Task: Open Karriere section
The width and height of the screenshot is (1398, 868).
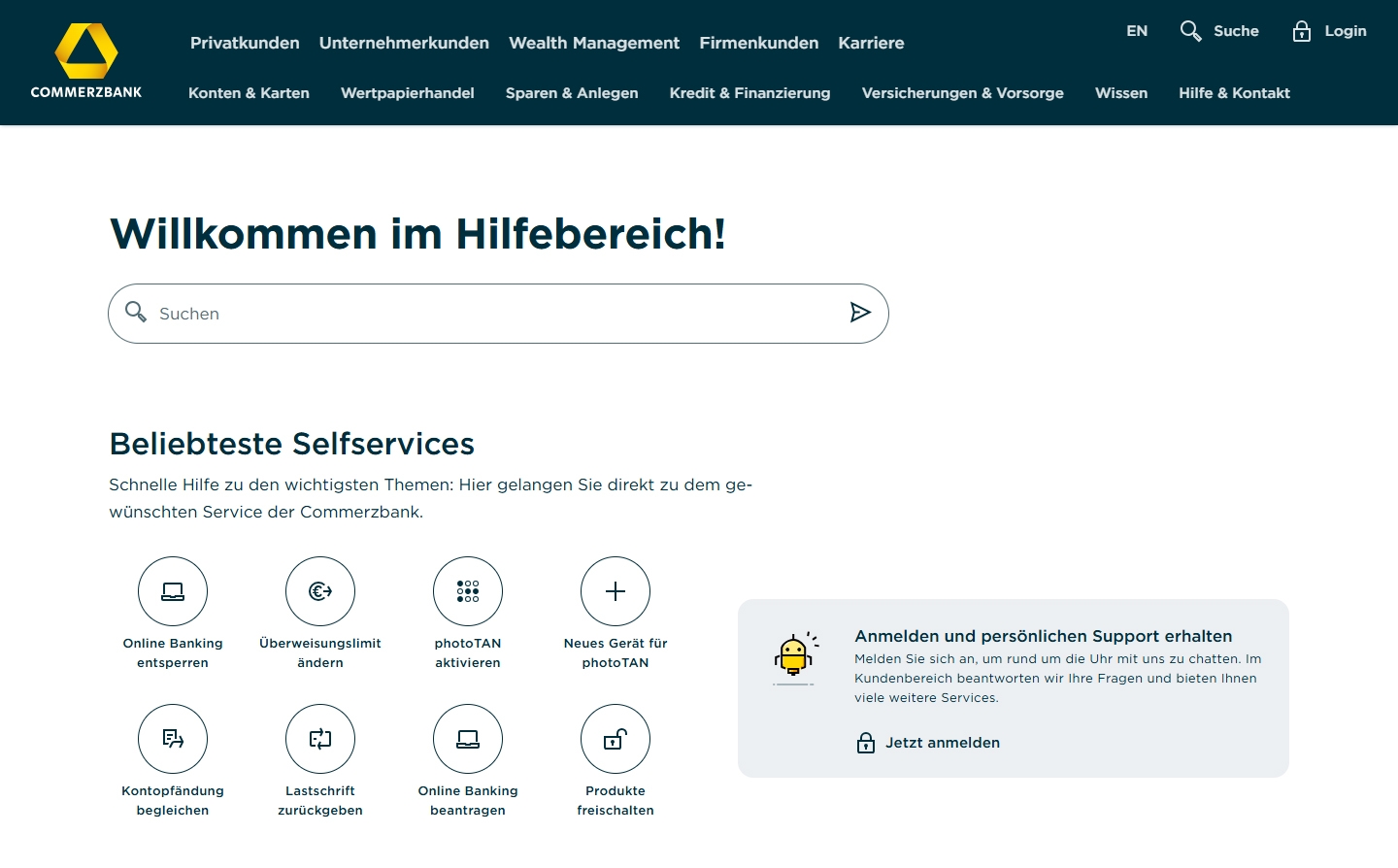Action: pyautogui.click(x=871, y=43)
